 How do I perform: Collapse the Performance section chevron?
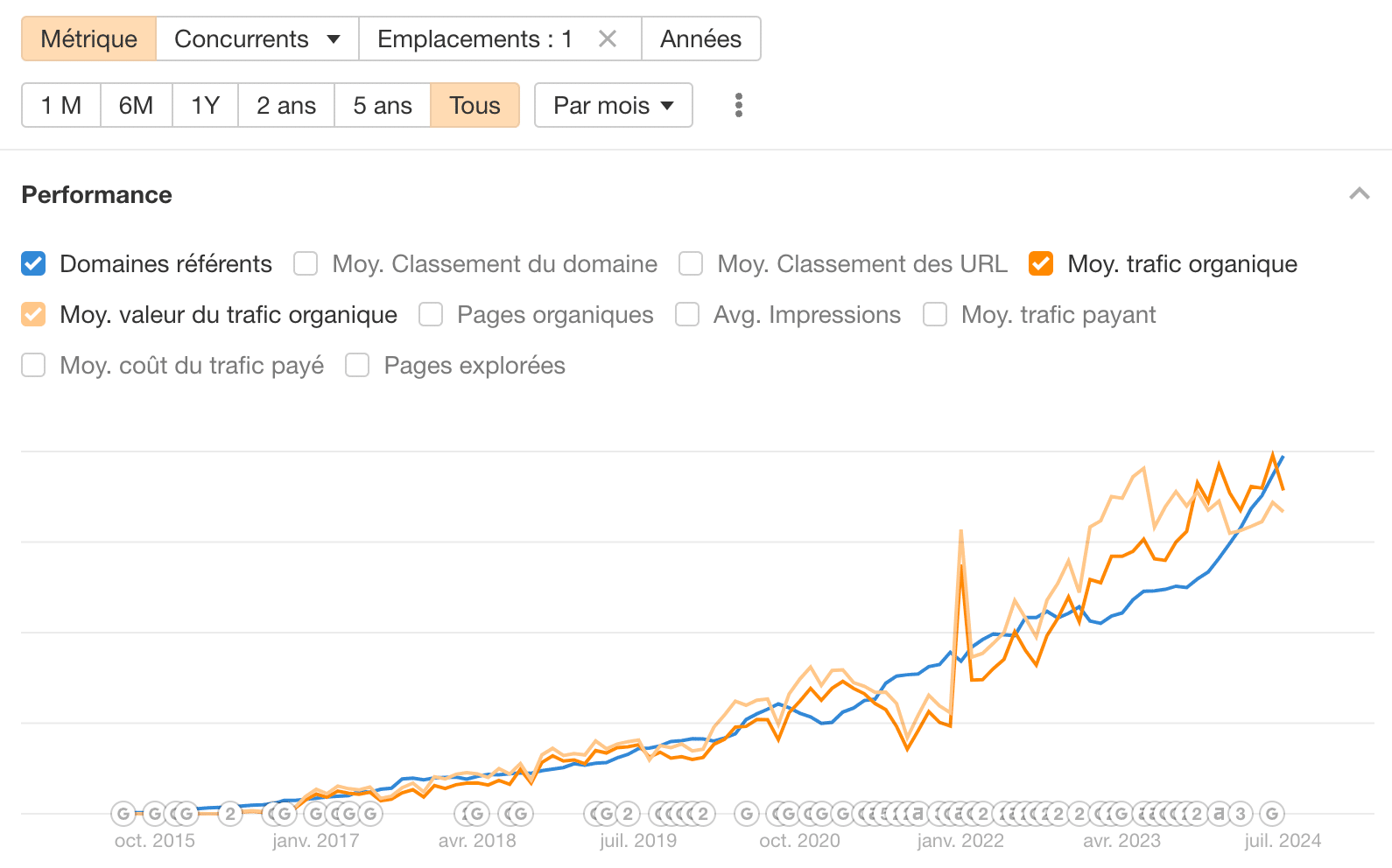(1360, 194)
